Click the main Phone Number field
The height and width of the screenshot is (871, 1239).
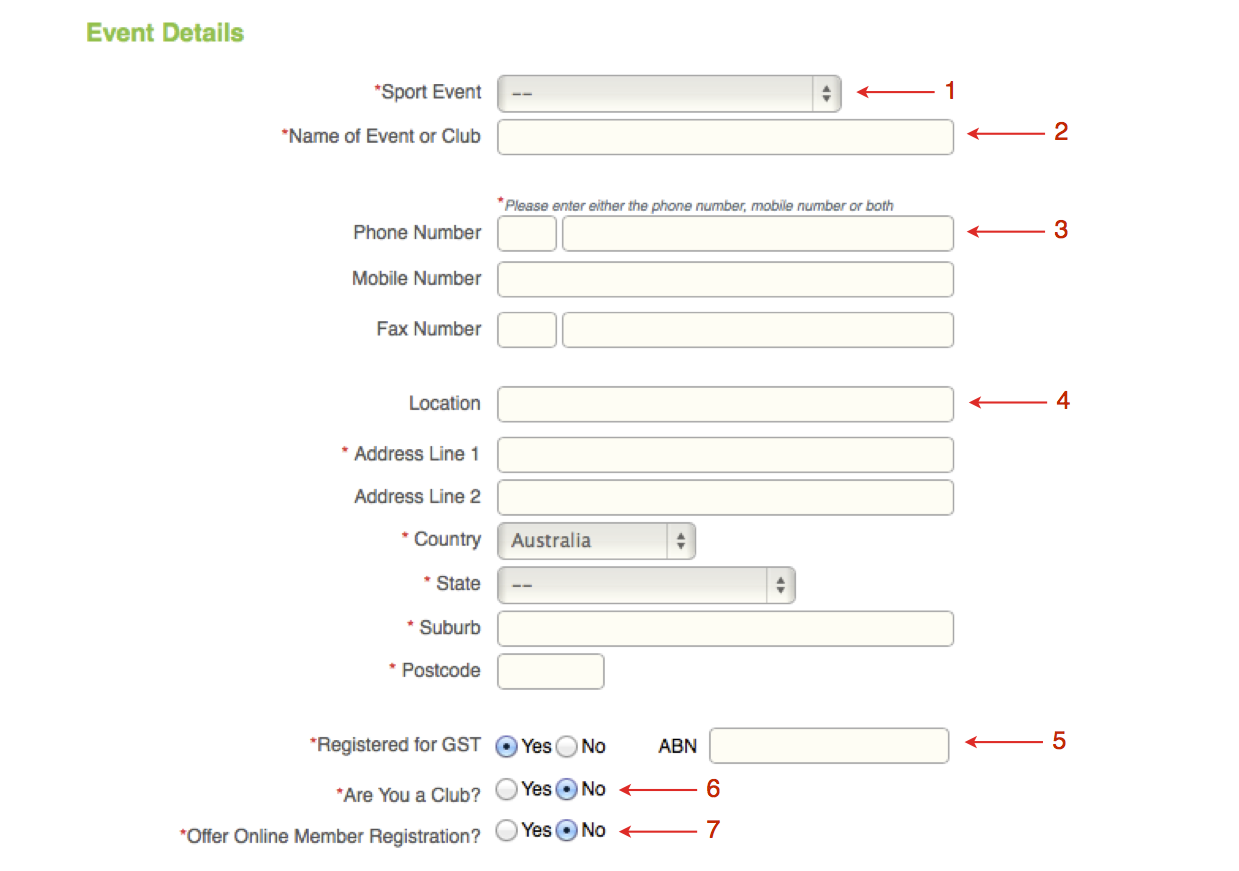[757, 233]
